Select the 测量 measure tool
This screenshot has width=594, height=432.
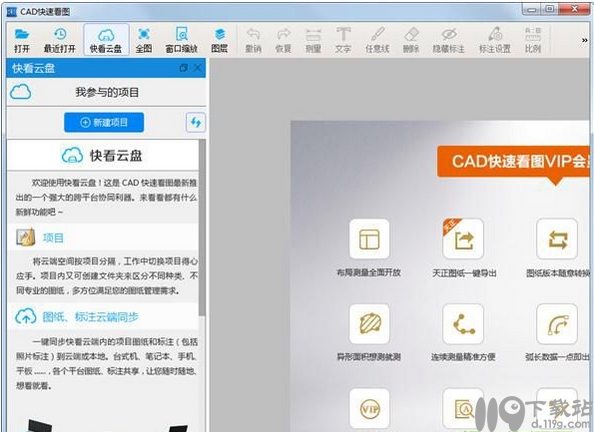pos(313,40)
